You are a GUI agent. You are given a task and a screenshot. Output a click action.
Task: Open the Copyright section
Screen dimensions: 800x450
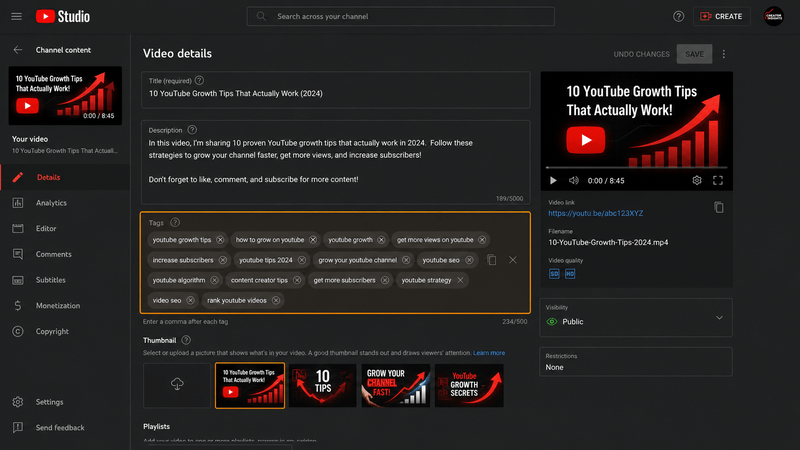click(x=65, y=331)
